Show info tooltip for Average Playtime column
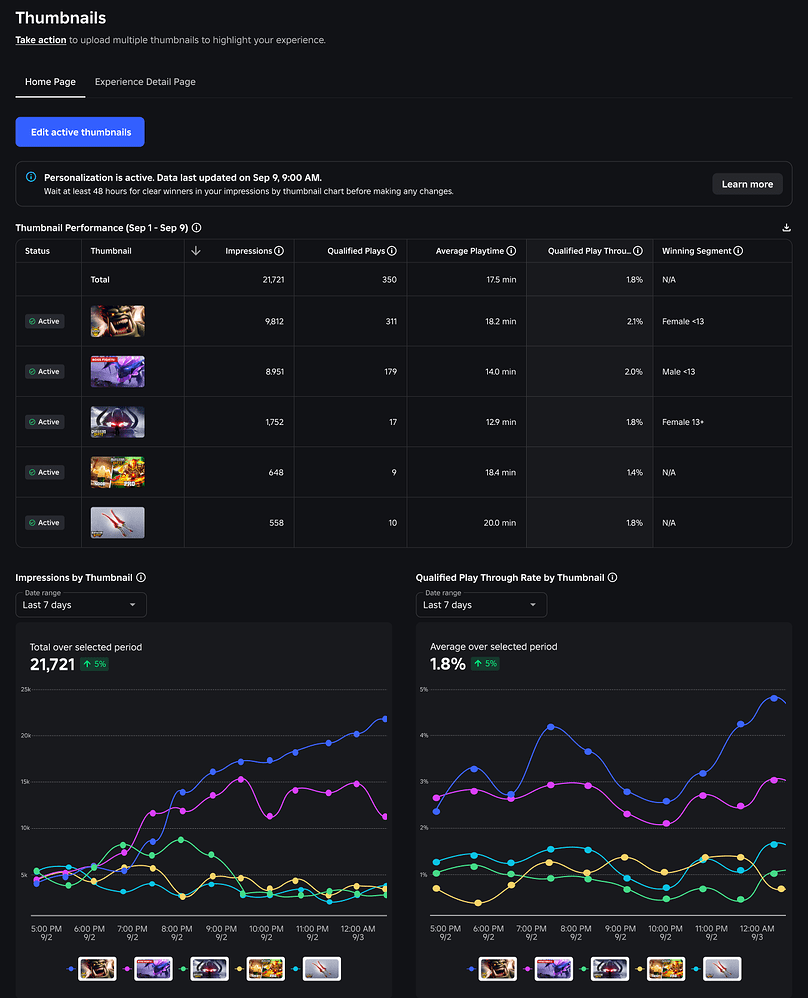This screenshot has height=998, width=808. pos(511,251)
